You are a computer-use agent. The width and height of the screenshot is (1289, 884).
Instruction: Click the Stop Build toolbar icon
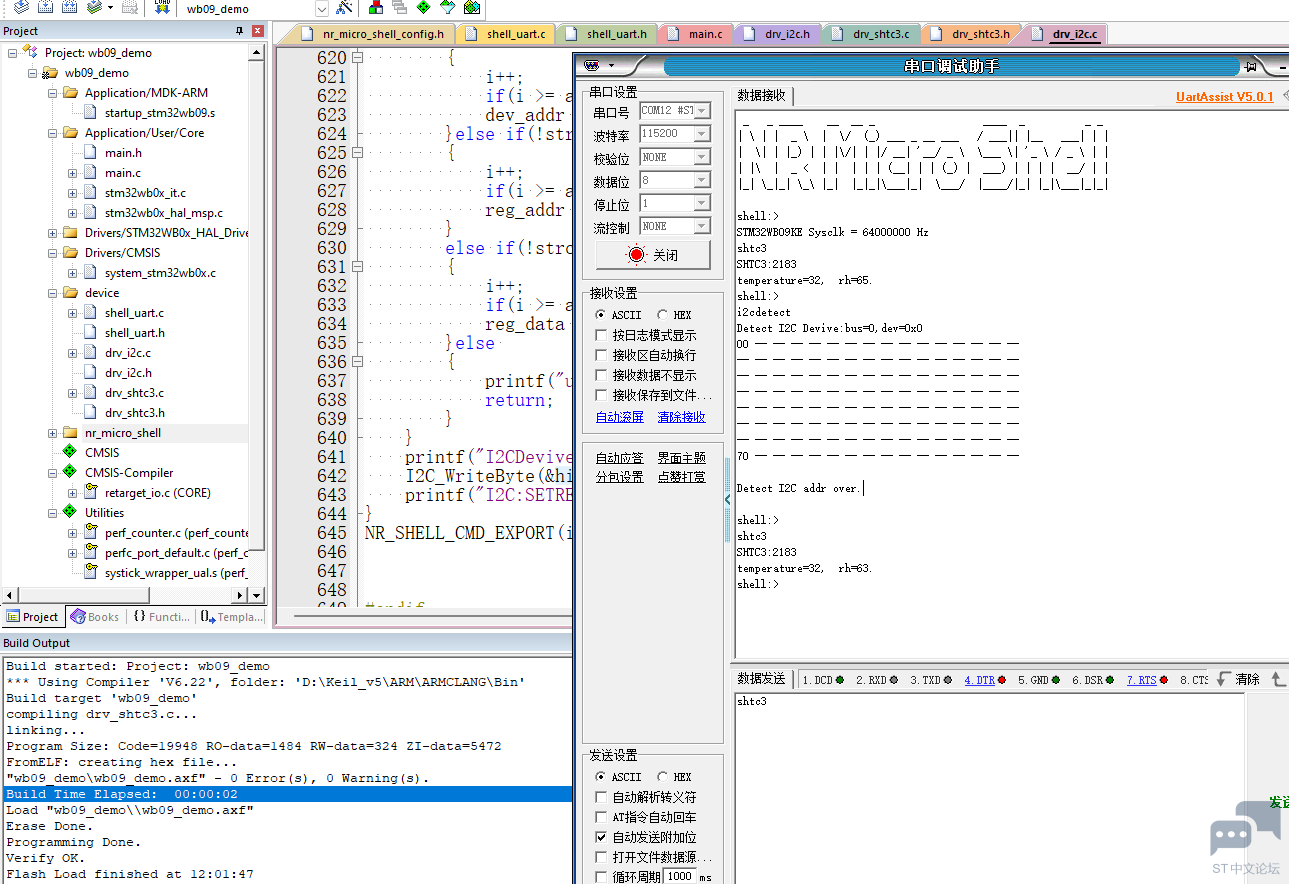(x=130, y=7)
